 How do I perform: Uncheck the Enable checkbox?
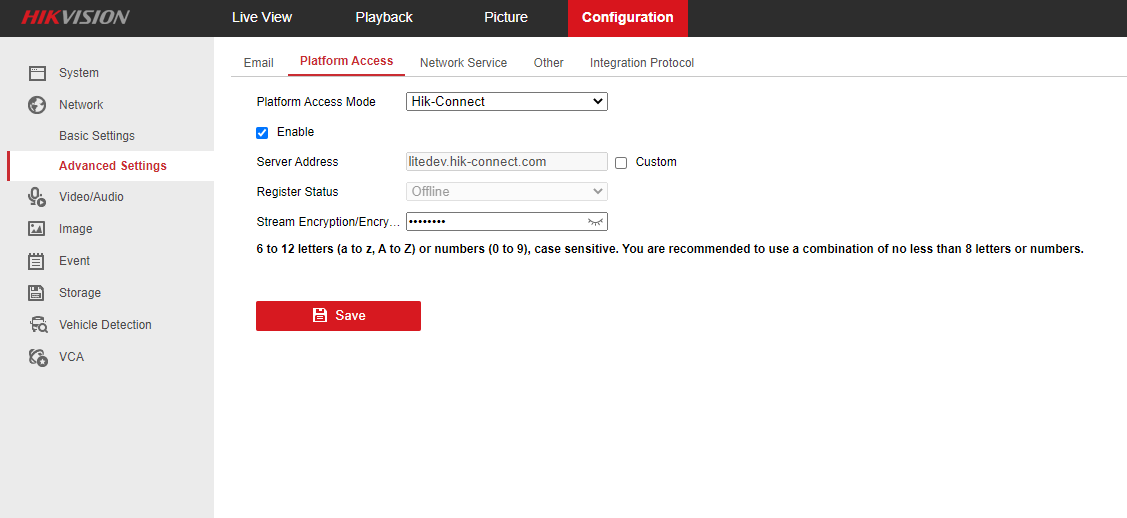pyautogui.click(x=262, y=132)
